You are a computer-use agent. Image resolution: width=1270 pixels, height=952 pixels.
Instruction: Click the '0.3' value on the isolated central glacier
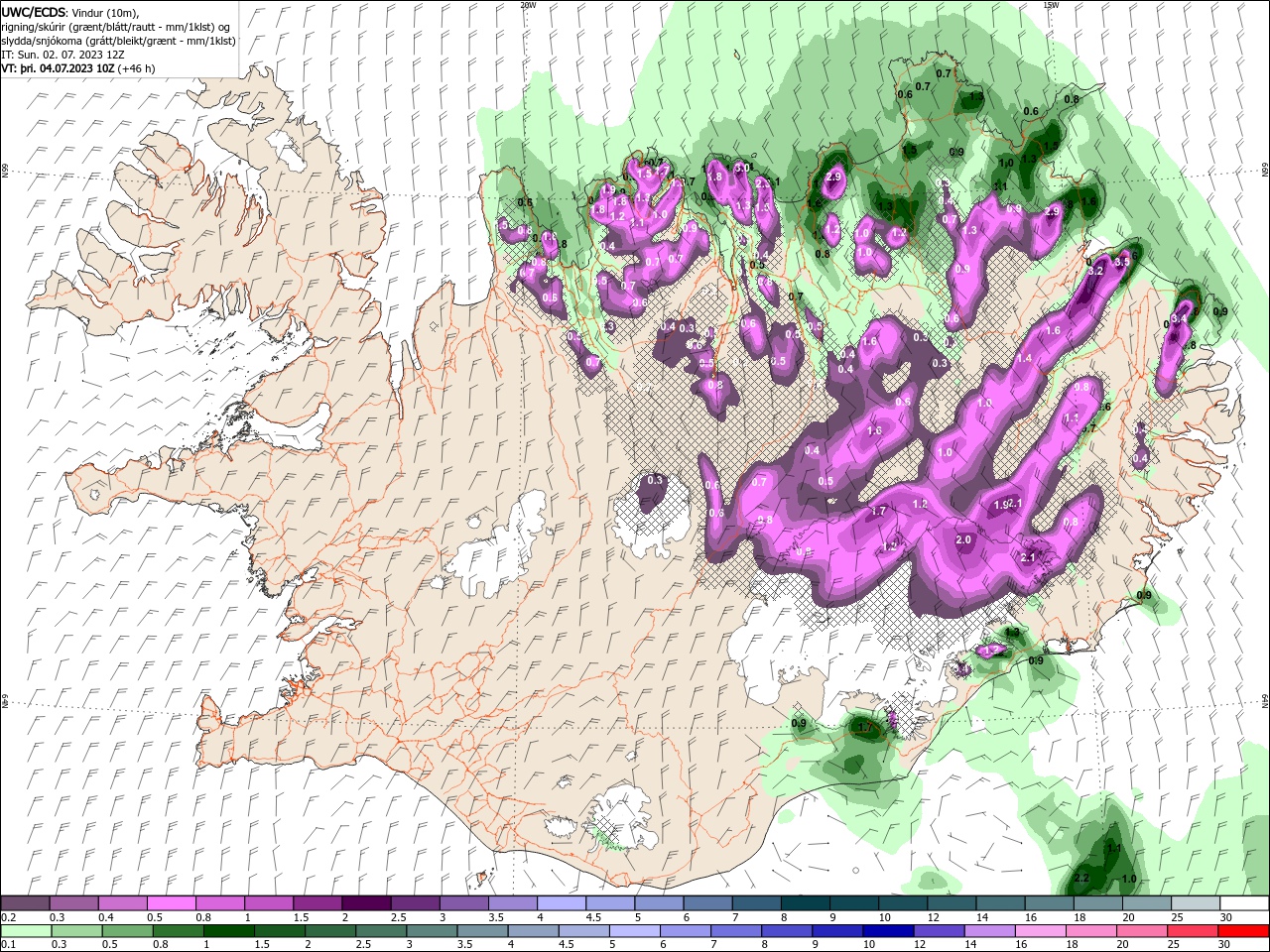pos(655,480)
